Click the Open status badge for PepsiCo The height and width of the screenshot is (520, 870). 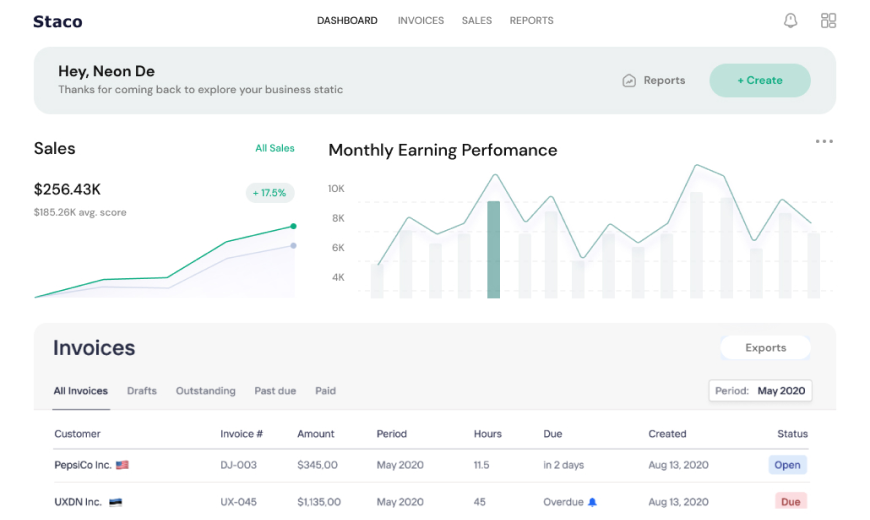click(787, 465)
